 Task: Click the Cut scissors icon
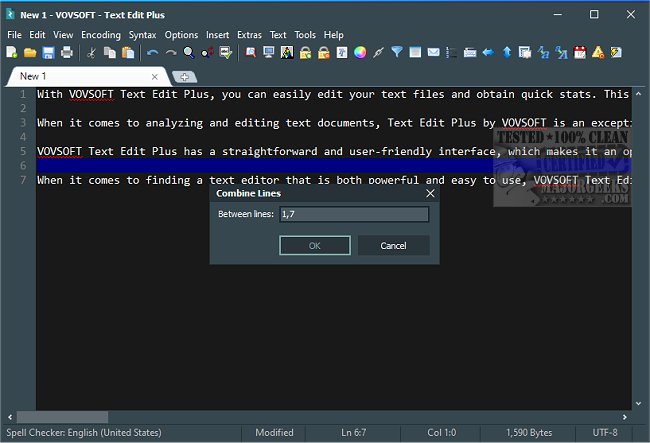(x=91, y=52)
